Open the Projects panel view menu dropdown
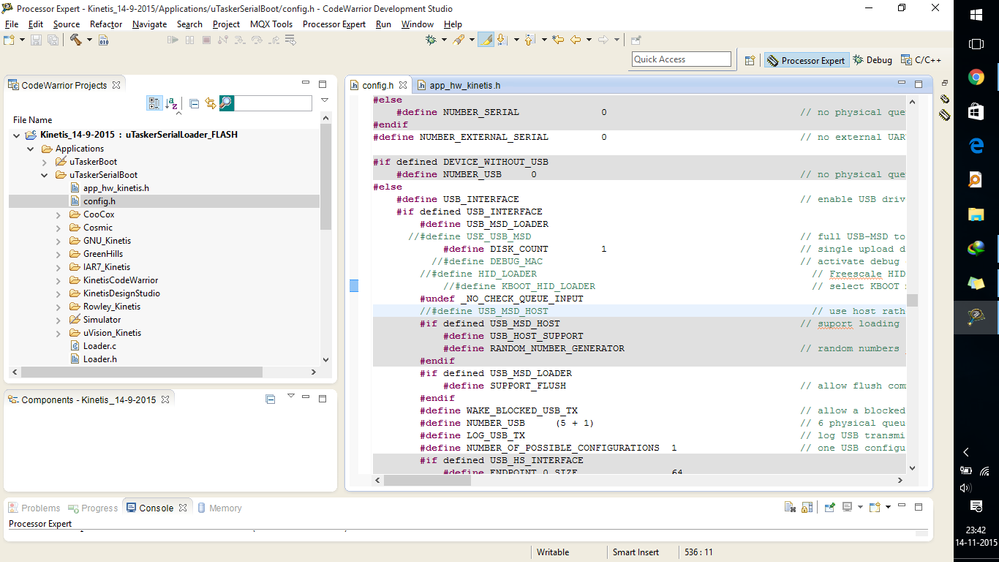 pos(325,101)
